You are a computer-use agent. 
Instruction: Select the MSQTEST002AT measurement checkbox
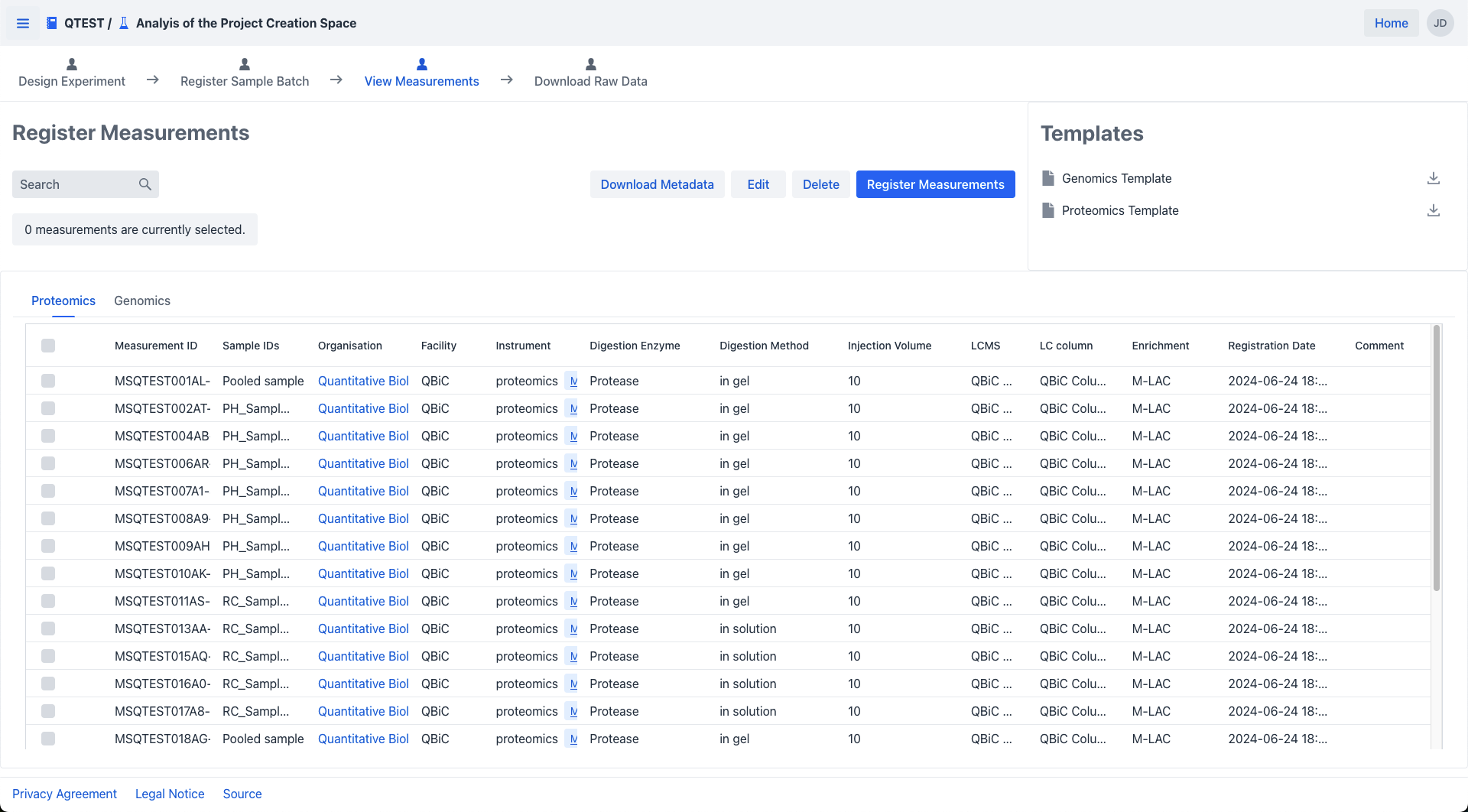tap(48, 408)
